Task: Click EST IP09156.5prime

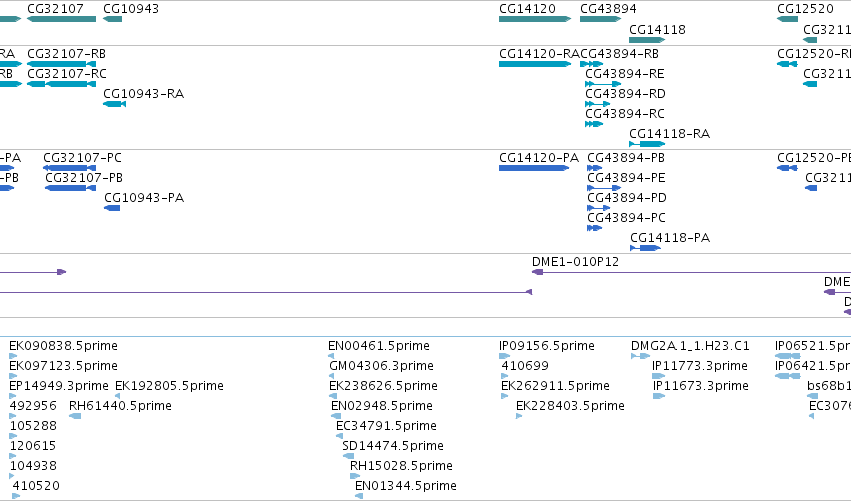Action: pyautogui.click(x=504, y=356)
